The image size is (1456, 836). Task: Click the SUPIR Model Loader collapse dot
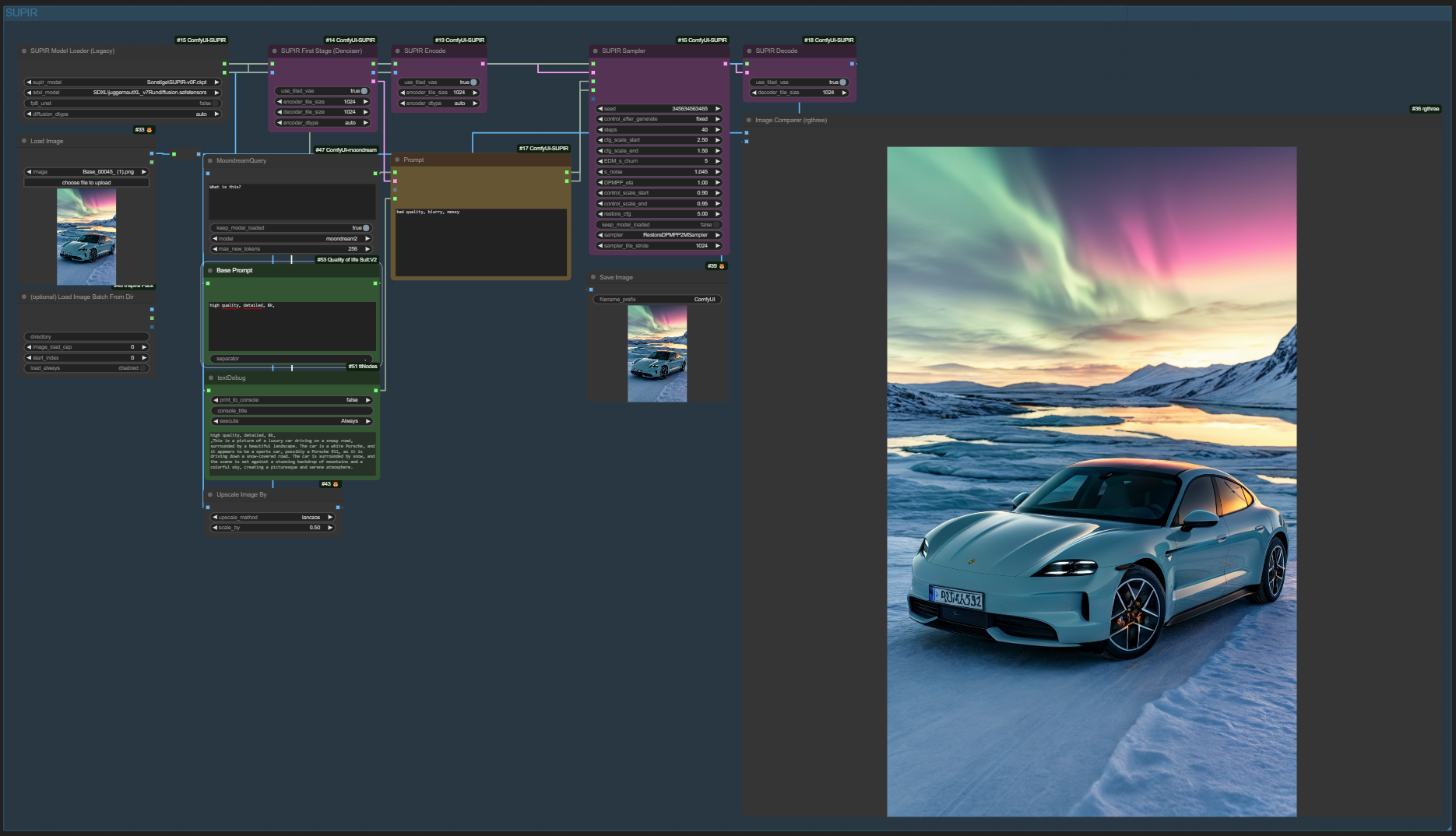24,51
